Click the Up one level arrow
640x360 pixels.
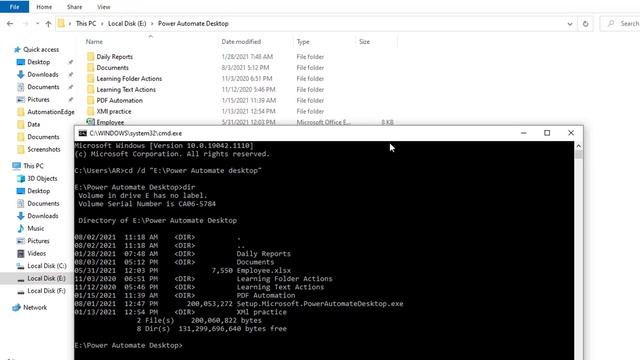[48, 24]
